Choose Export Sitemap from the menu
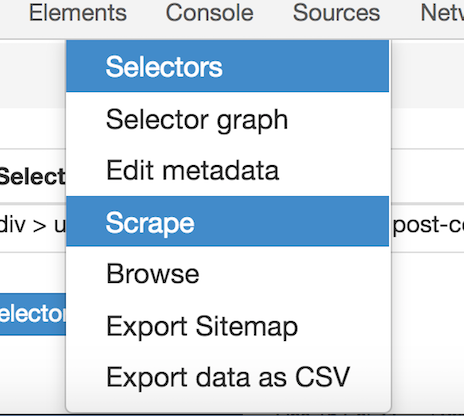464x416 pixels. coord(227,326)
